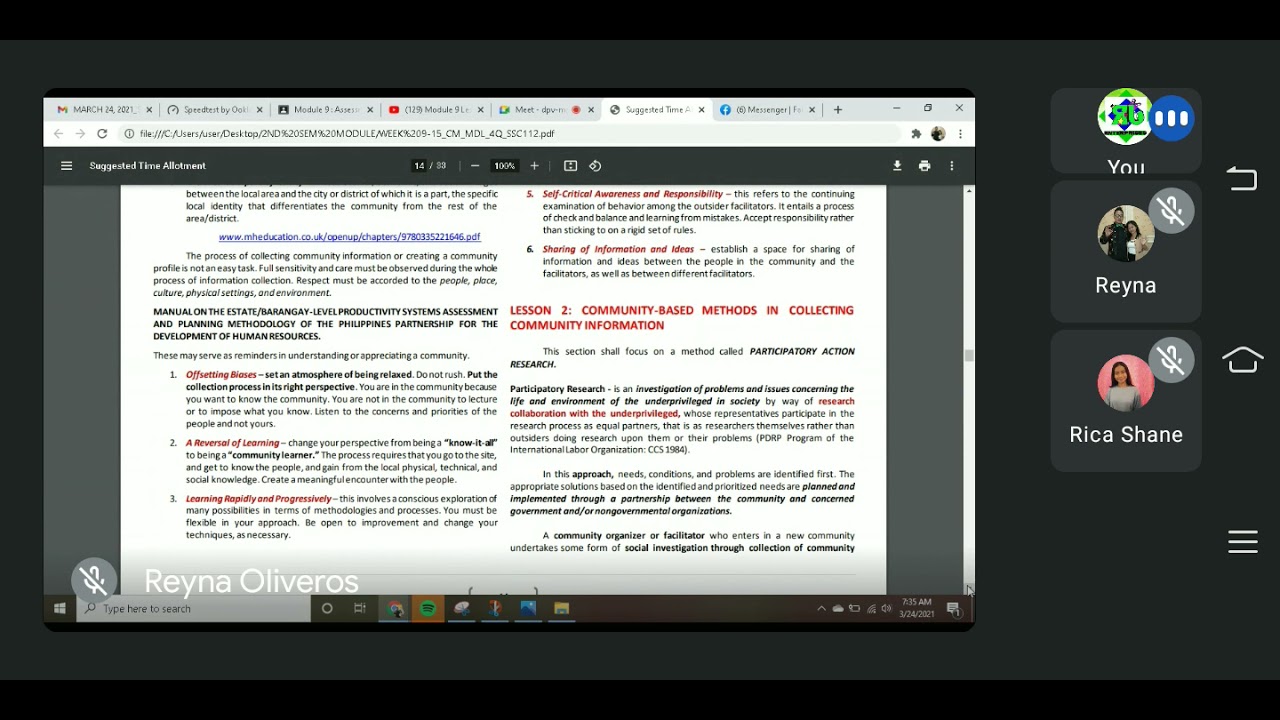Click the fit to page icon
1280x720 pixels.
(570, 166)
